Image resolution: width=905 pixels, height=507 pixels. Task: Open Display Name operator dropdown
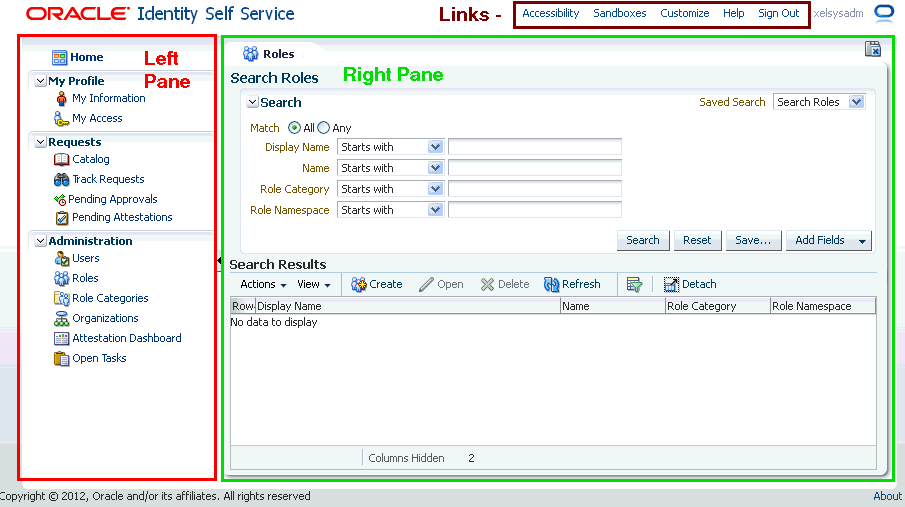[435, 147]
